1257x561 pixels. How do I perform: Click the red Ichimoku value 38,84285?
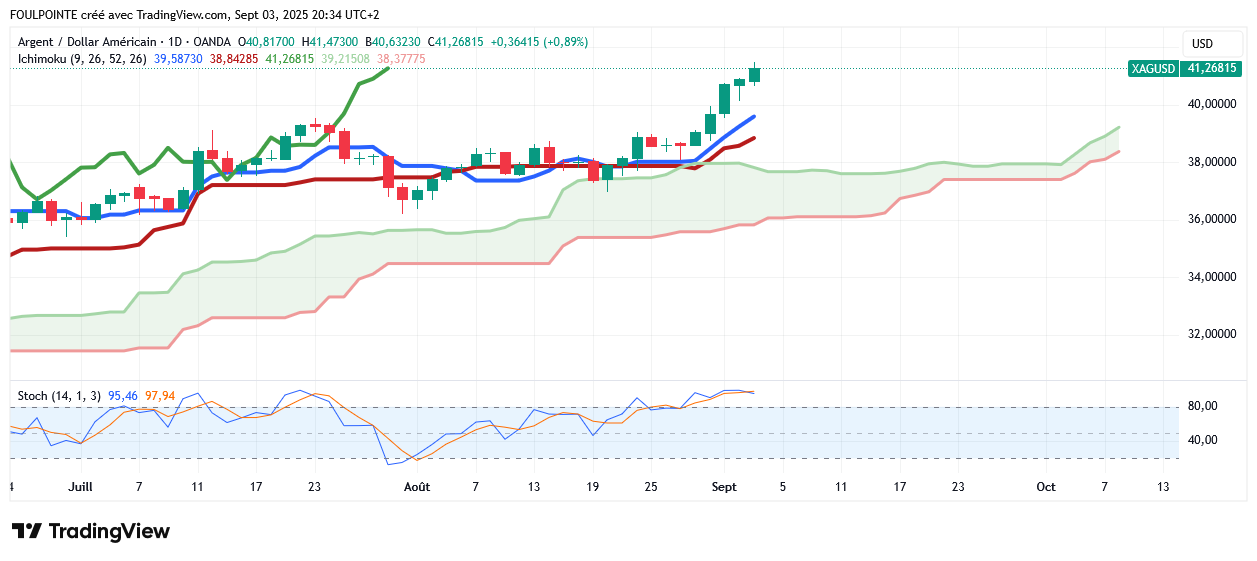coord(234,59)
